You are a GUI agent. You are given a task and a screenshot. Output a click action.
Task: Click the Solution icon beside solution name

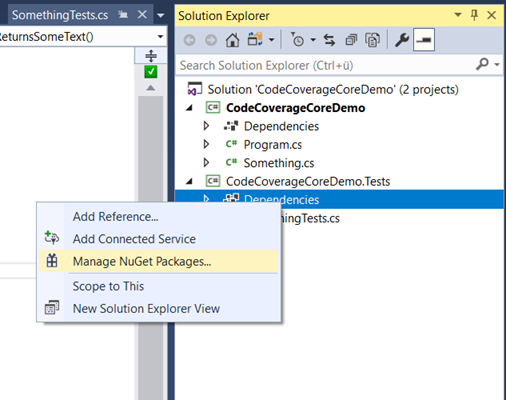[194, 89]
